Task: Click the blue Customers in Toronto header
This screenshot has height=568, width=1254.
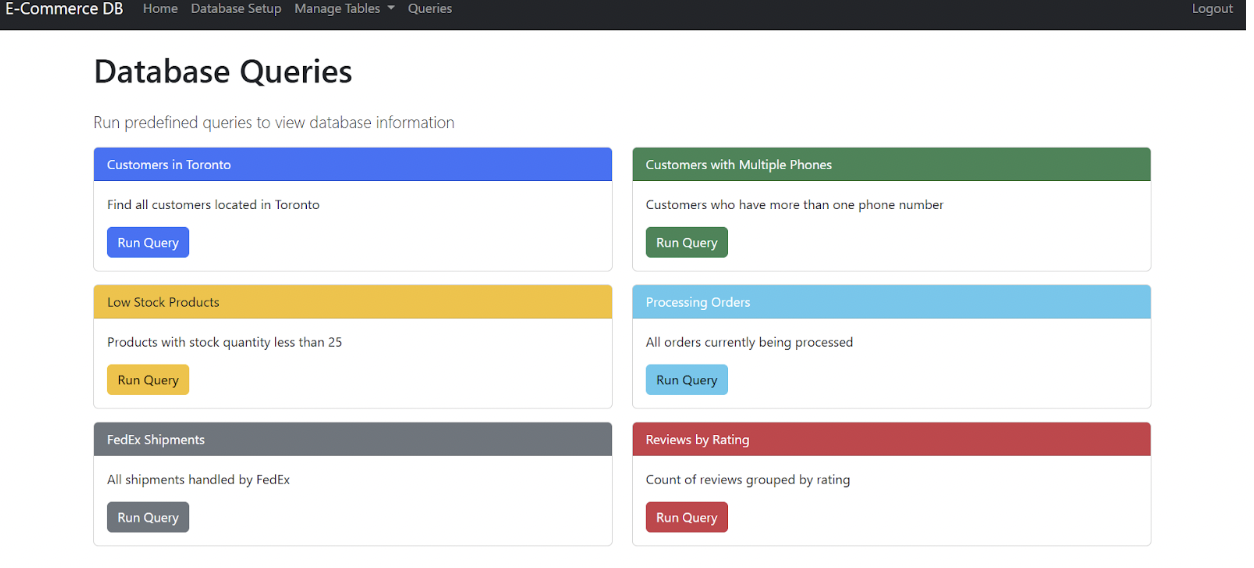Action: 352,165
